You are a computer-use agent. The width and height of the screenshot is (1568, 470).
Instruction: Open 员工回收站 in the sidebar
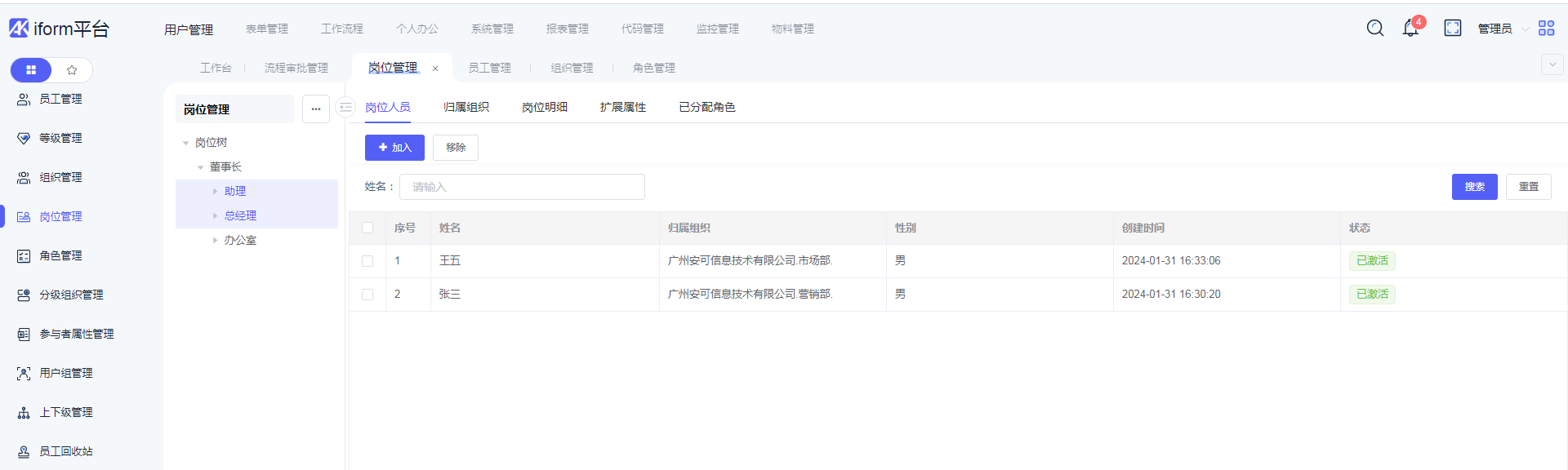66,451
